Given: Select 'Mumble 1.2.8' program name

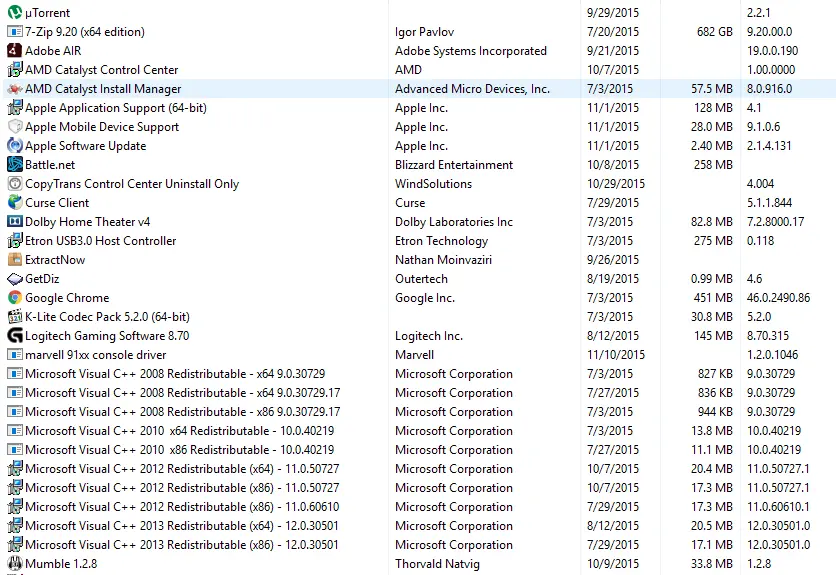Looking at the screenshot, I should (61, 564).
